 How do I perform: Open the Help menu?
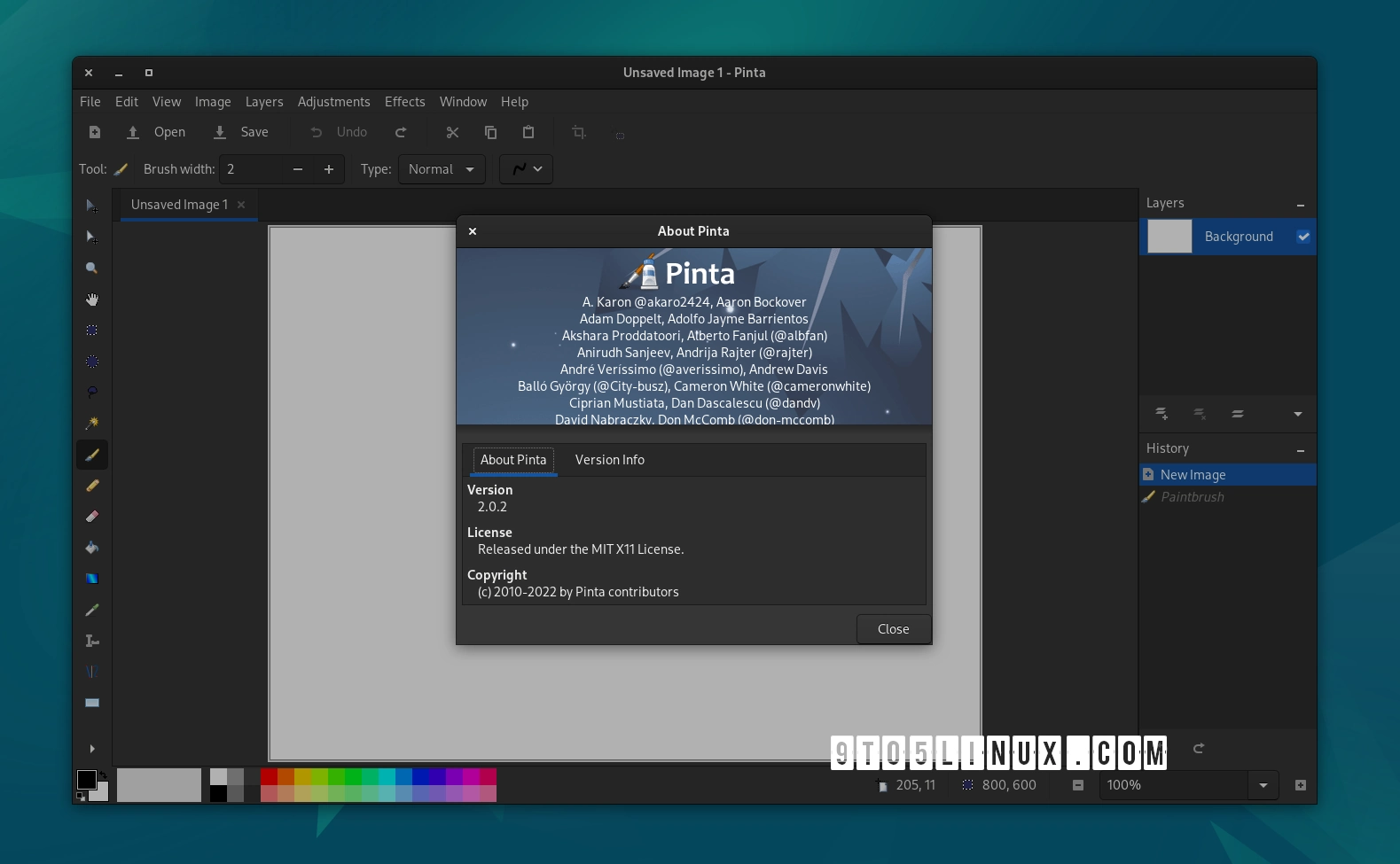(x=514, y=102)
